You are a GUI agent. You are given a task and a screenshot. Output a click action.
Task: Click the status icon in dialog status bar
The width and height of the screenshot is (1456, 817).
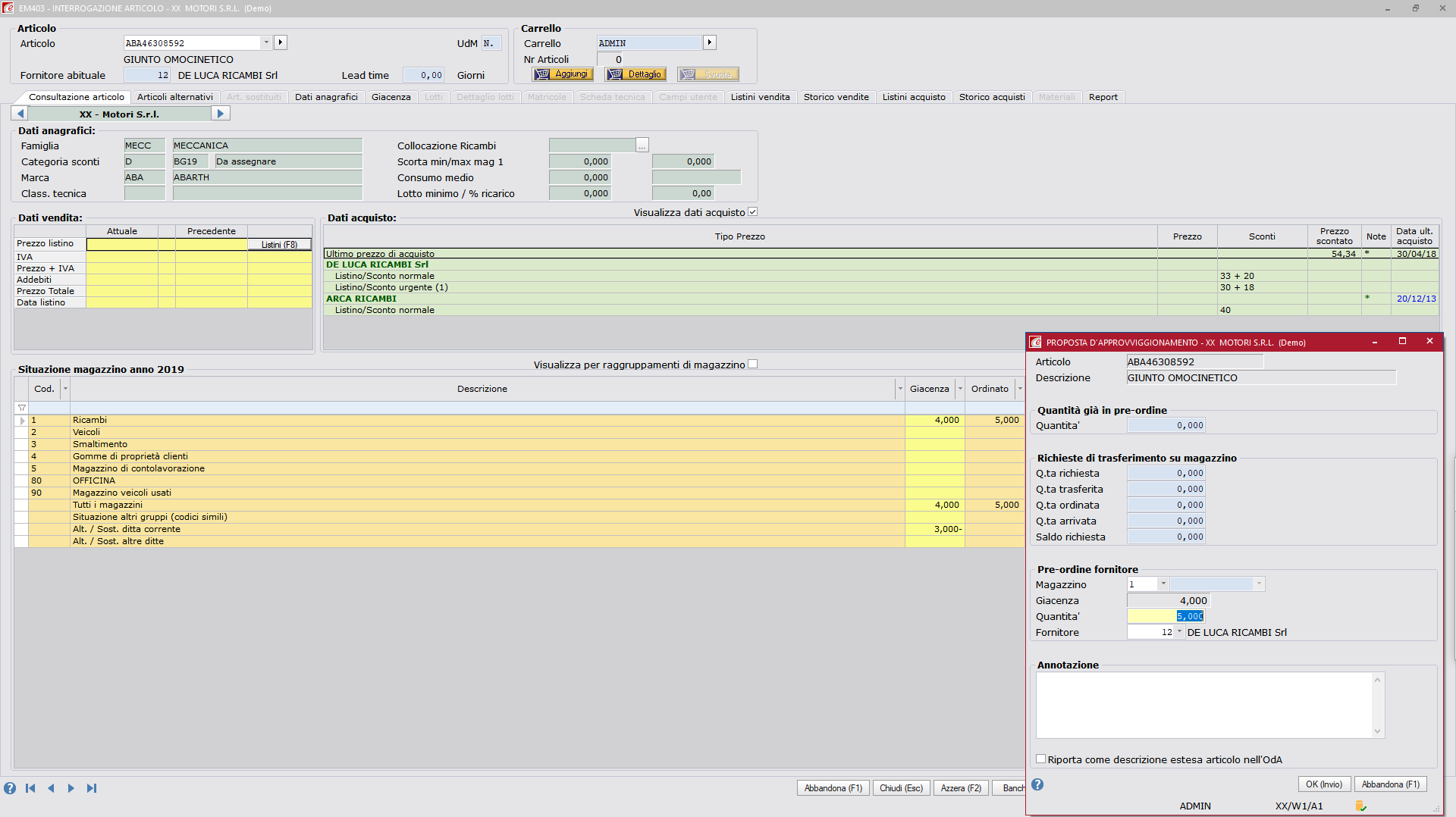pos(1361,806)
